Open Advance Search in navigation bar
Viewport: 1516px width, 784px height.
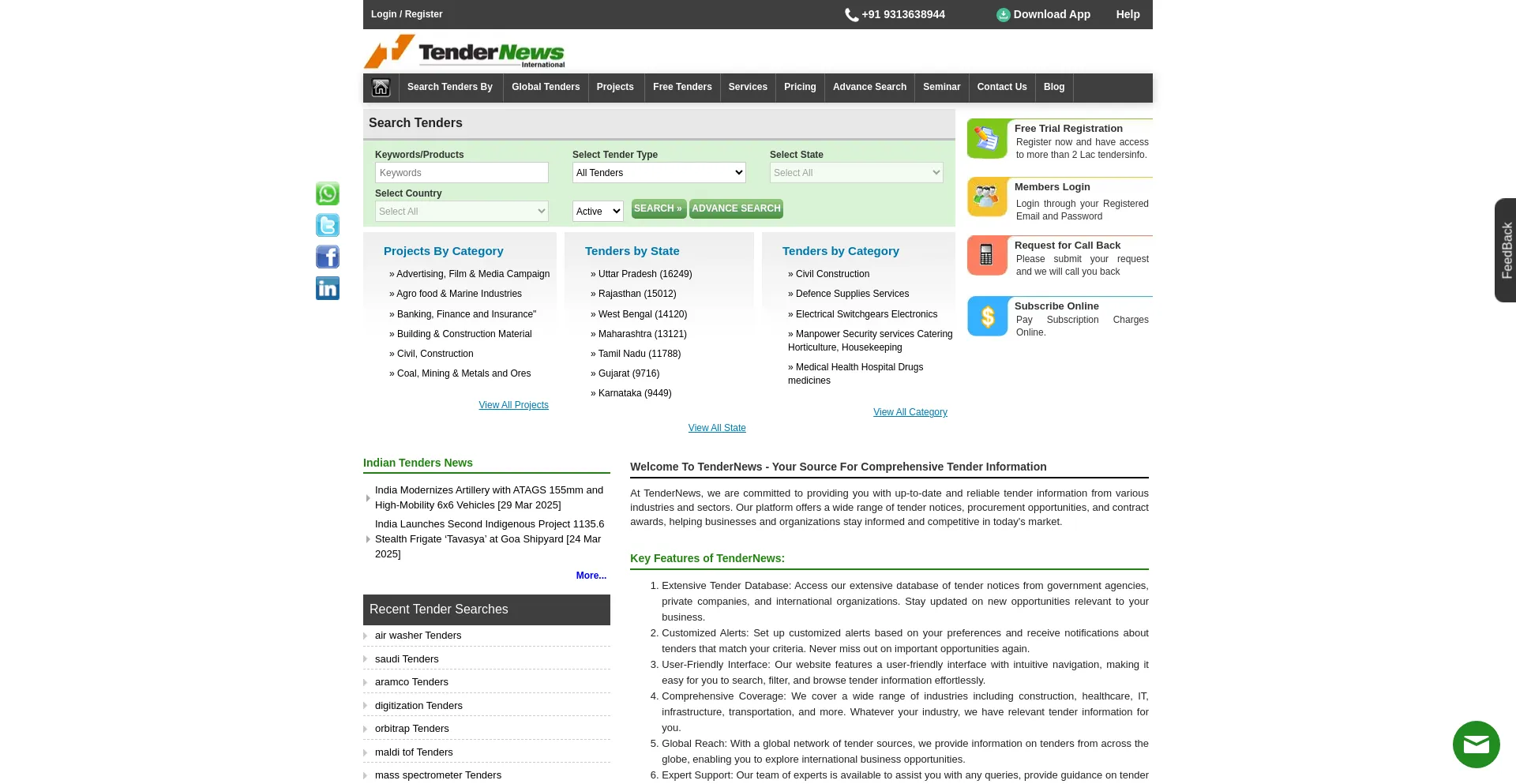869,87
